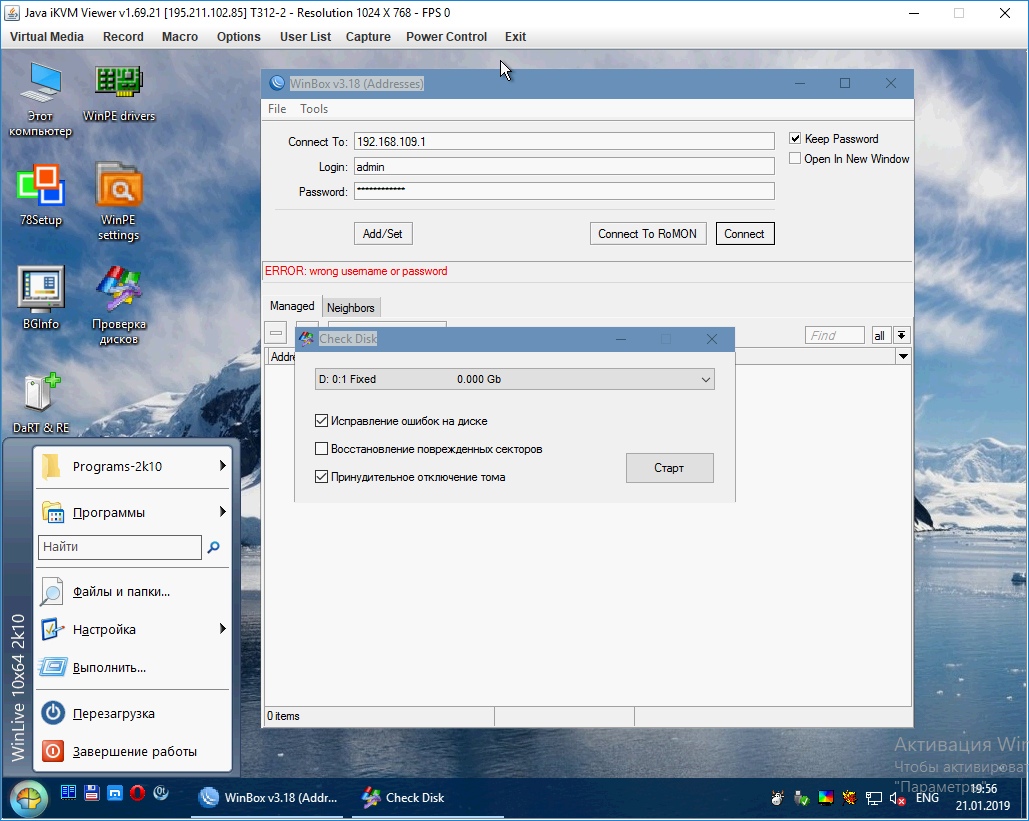Open the Этот компьютер desktop icon

click(x=41, y=100)
